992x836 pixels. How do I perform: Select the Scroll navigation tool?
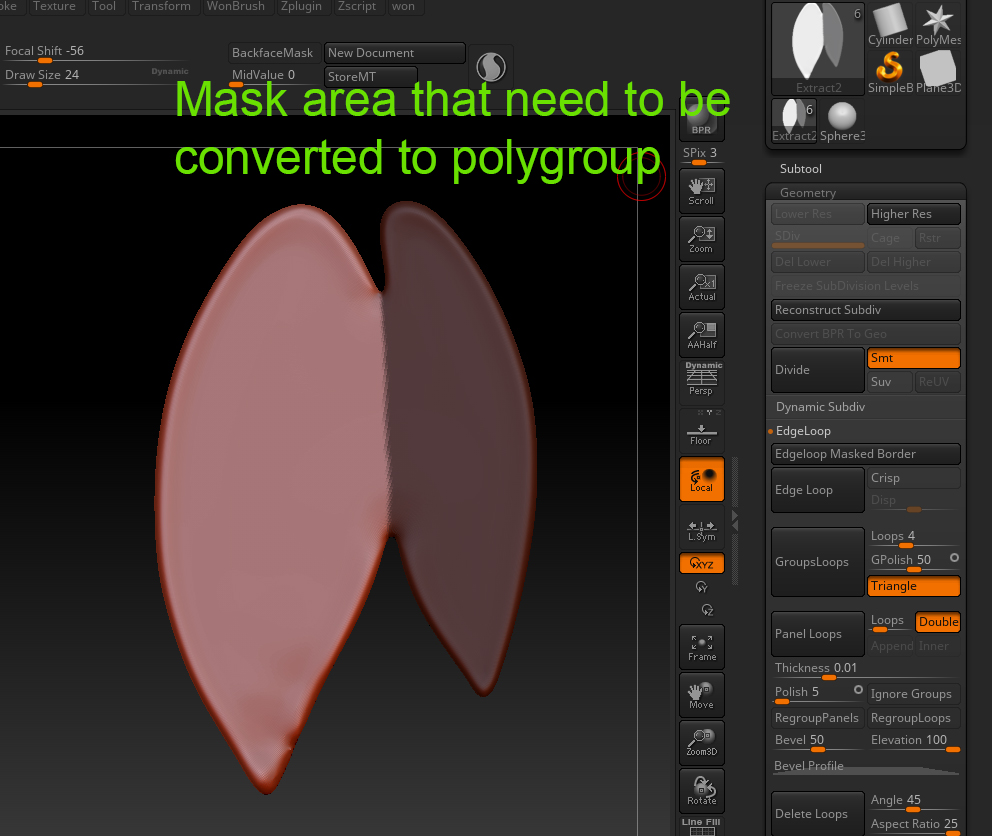(x=701, y=190)
